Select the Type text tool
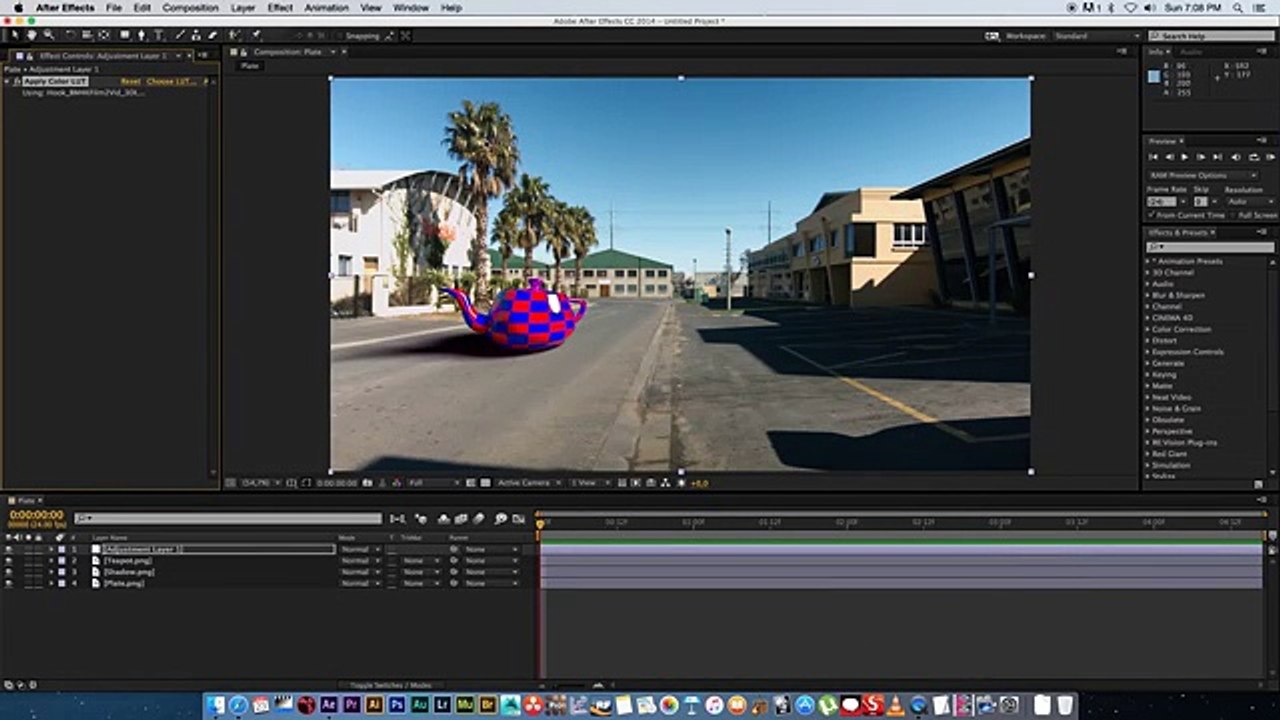 pos(159,35)
